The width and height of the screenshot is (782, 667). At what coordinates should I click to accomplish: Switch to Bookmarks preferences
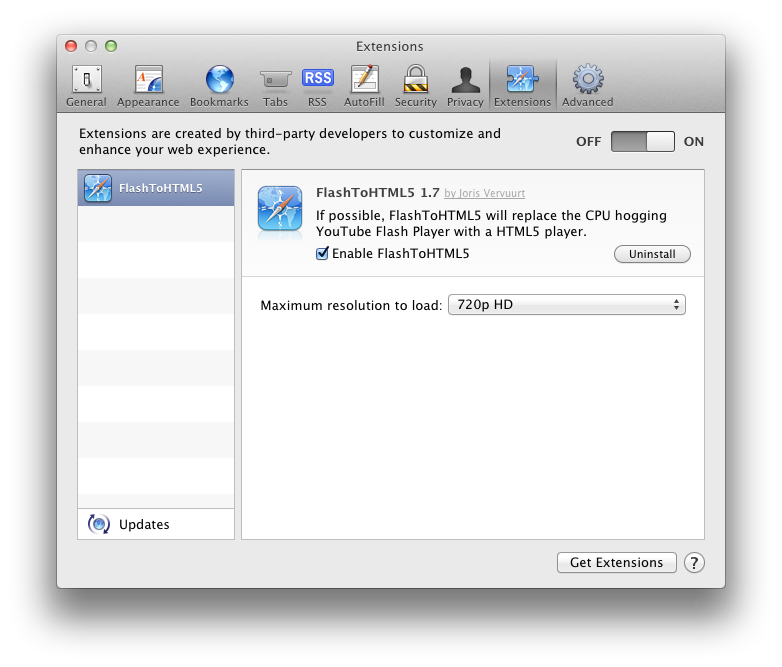coord(219,85)
